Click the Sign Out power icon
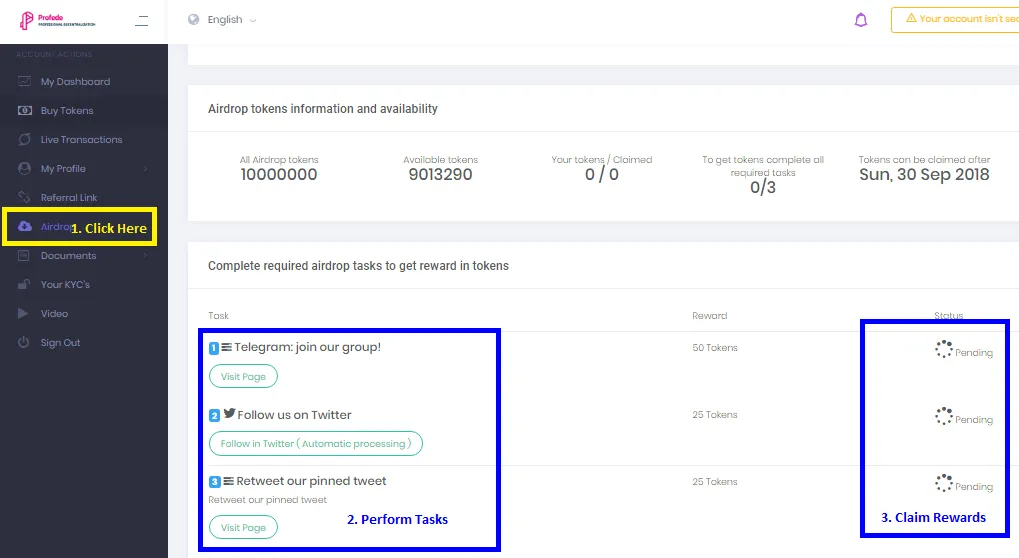This screenshot has width=1019, height=558. click(24, 342)
